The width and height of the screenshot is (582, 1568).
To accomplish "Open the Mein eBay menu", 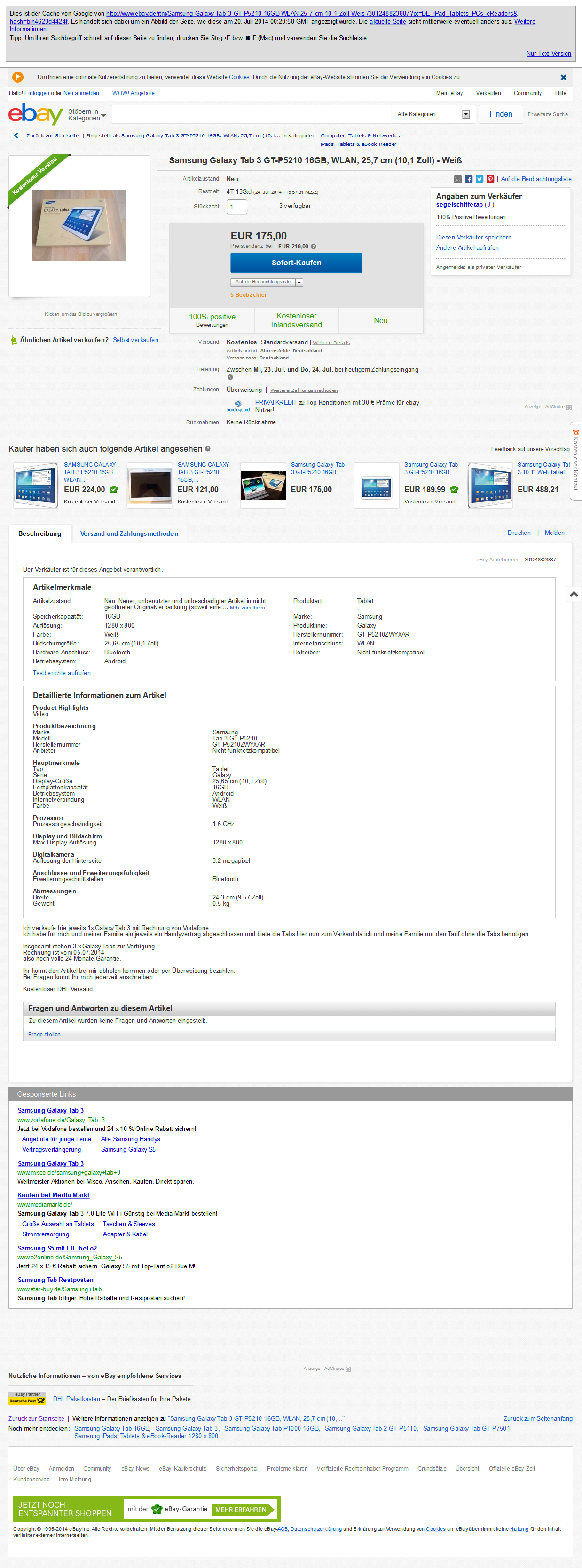I will pyautogui.click(x=449, y=93).
